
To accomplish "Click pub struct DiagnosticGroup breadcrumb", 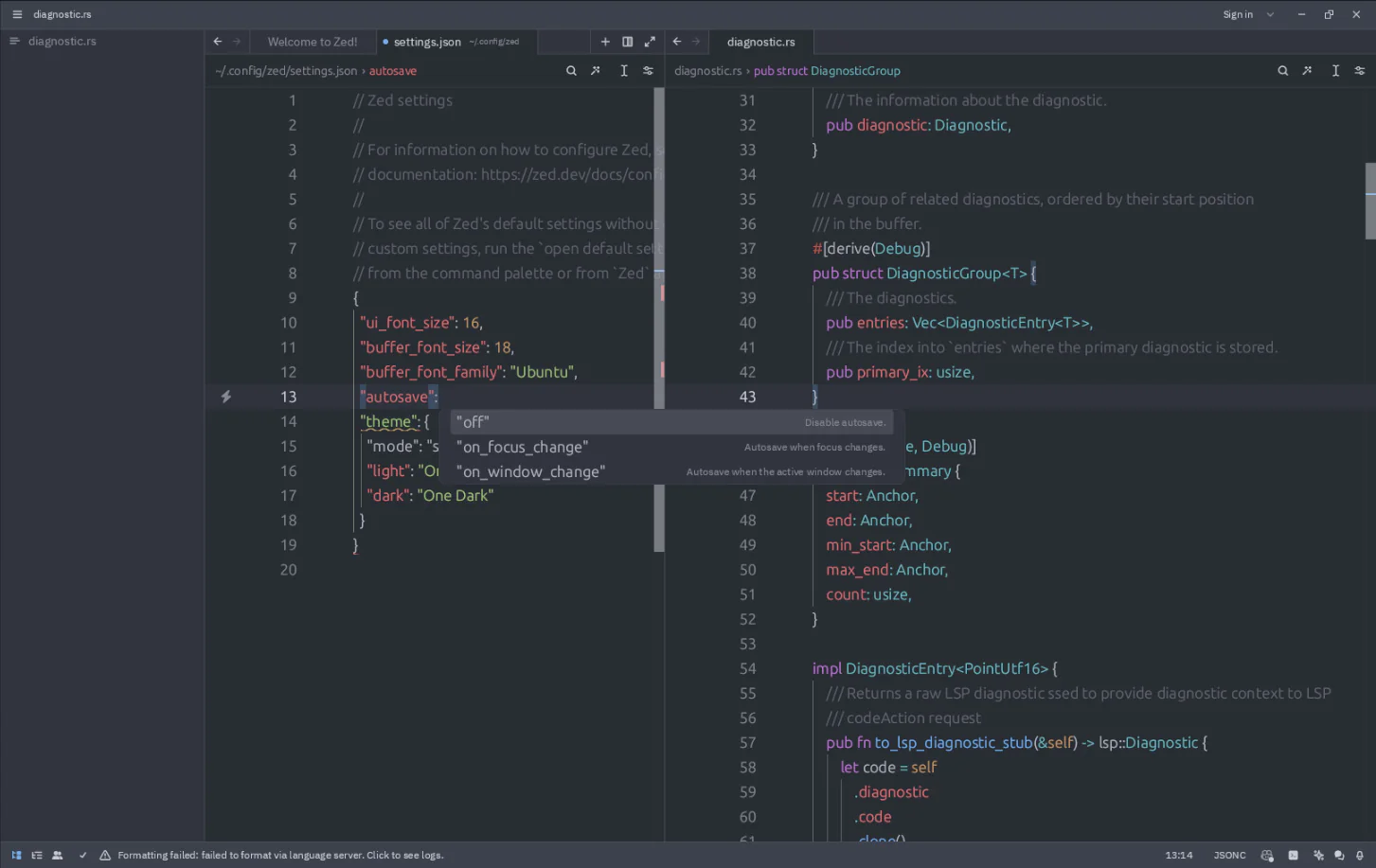I will (x=827, y=71).
